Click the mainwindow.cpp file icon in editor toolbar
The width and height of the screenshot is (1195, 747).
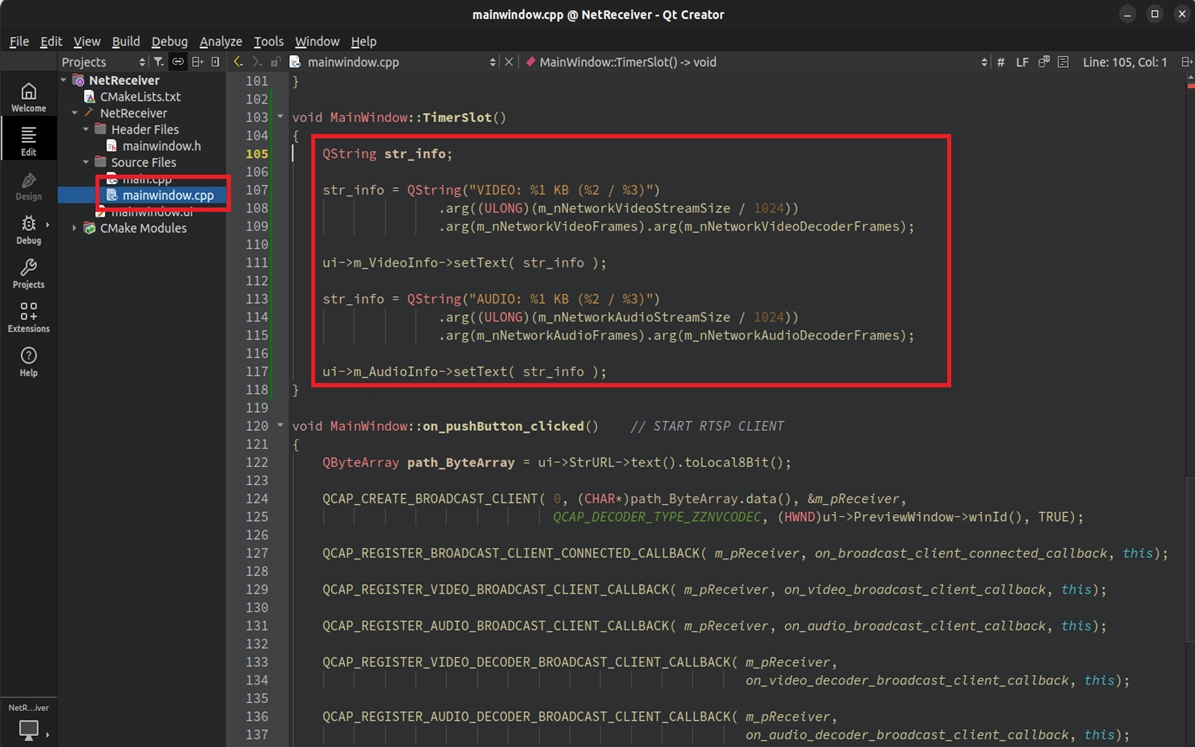[x=295, y=62]
